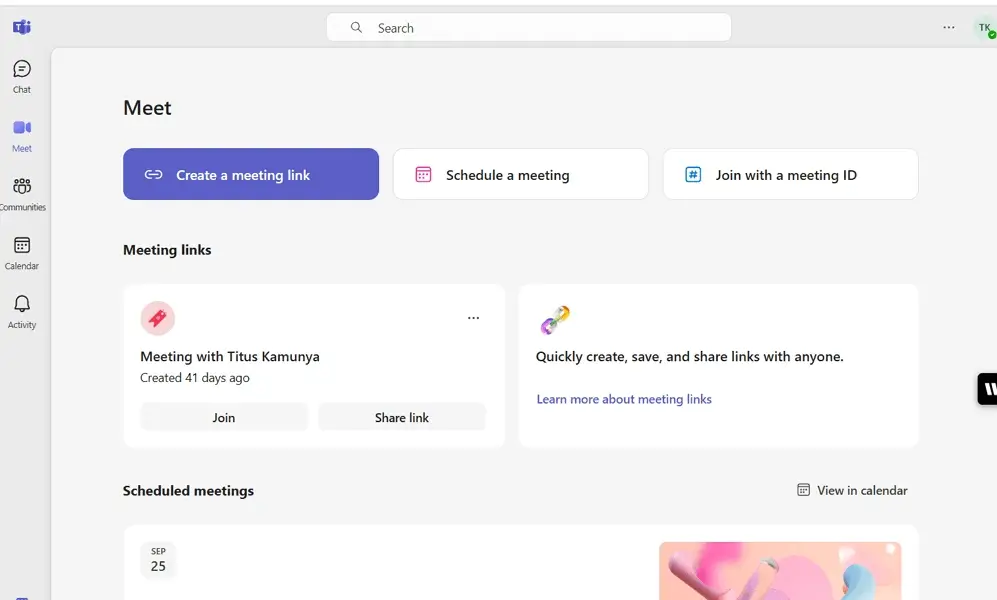Screen dimensions: 997x600
Task: Open the Chat section from the sidebar
Action: pyautogui.click(x=21, y=75)
